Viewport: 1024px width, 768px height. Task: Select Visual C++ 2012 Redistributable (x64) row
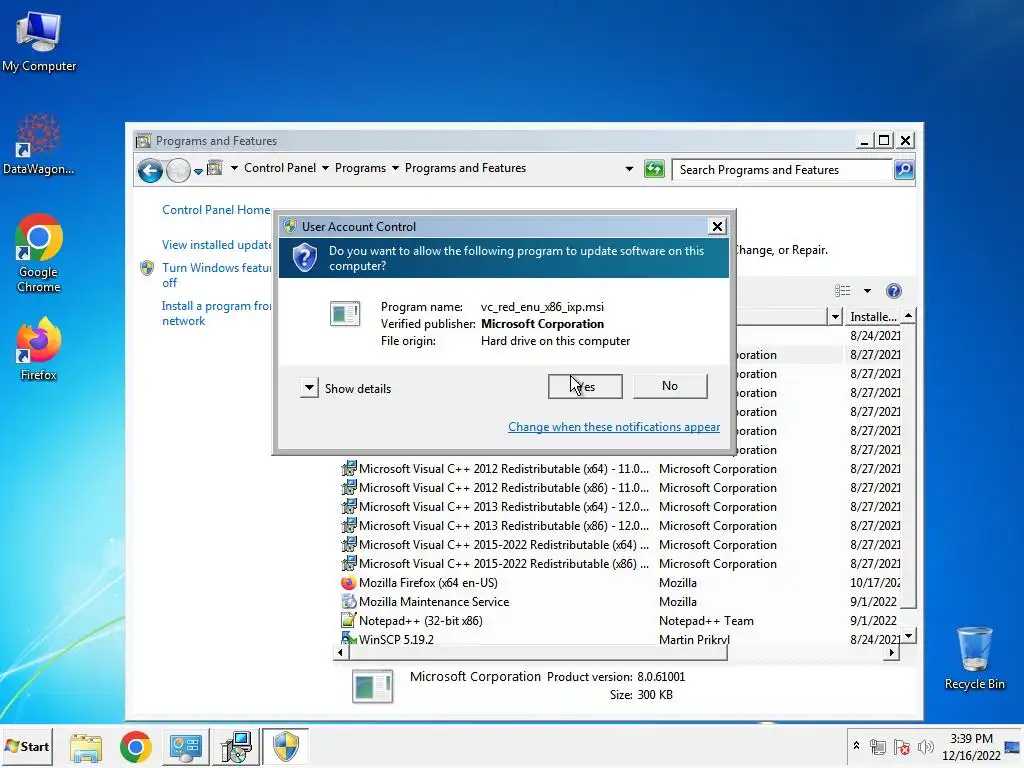tap(620, 469)
